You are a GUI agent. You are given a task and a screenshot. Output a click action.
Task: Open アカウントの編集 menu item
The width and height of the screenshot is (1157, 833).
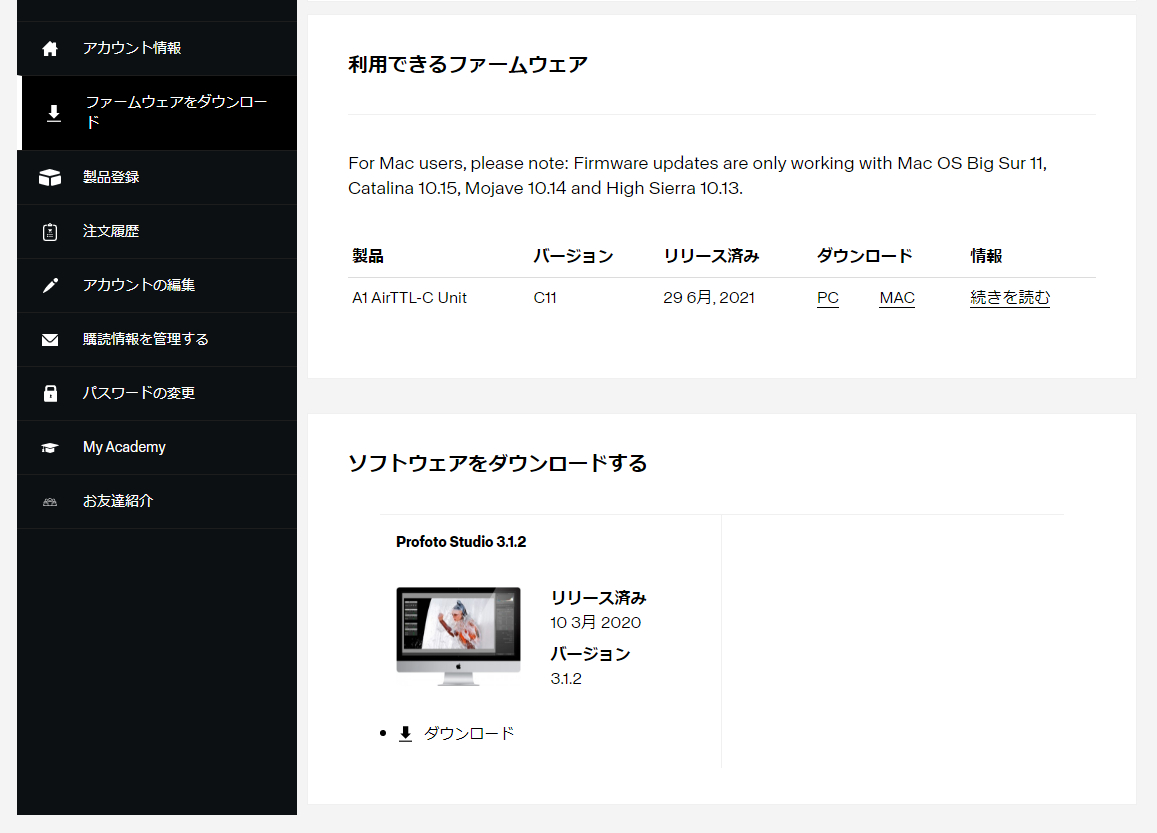[156, 286]
